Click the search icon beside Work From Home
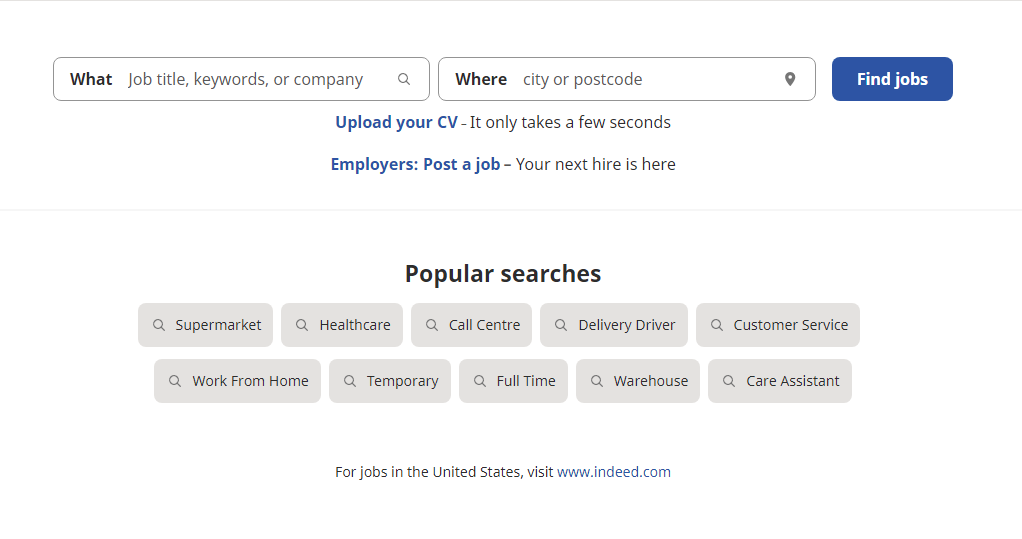 coord(175,381)
